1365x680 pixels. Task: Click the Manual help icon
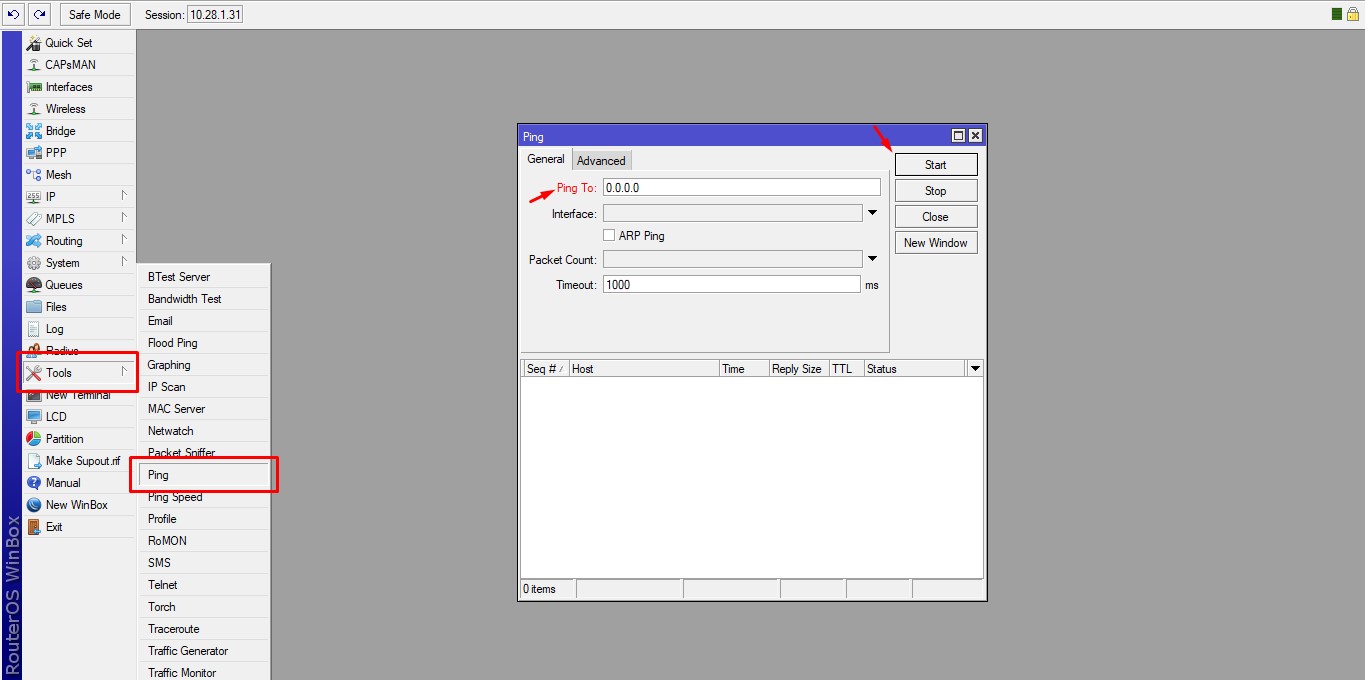click(34, 483)
